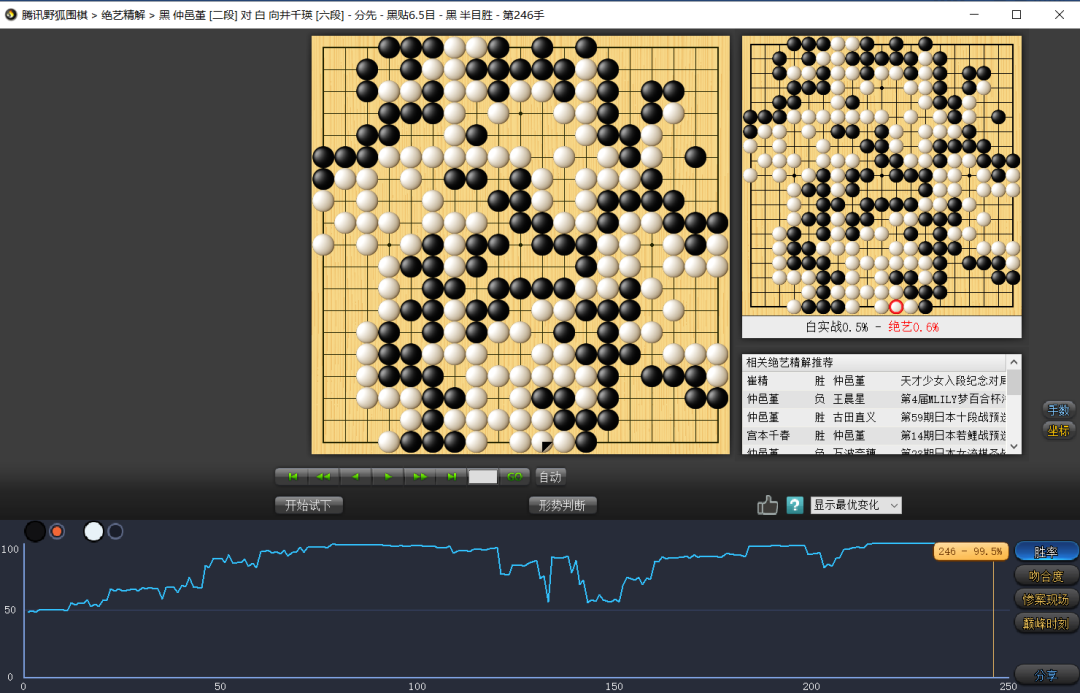Switch to the 吻合度 tab

pyautogui.click(x=1046, y=576)
